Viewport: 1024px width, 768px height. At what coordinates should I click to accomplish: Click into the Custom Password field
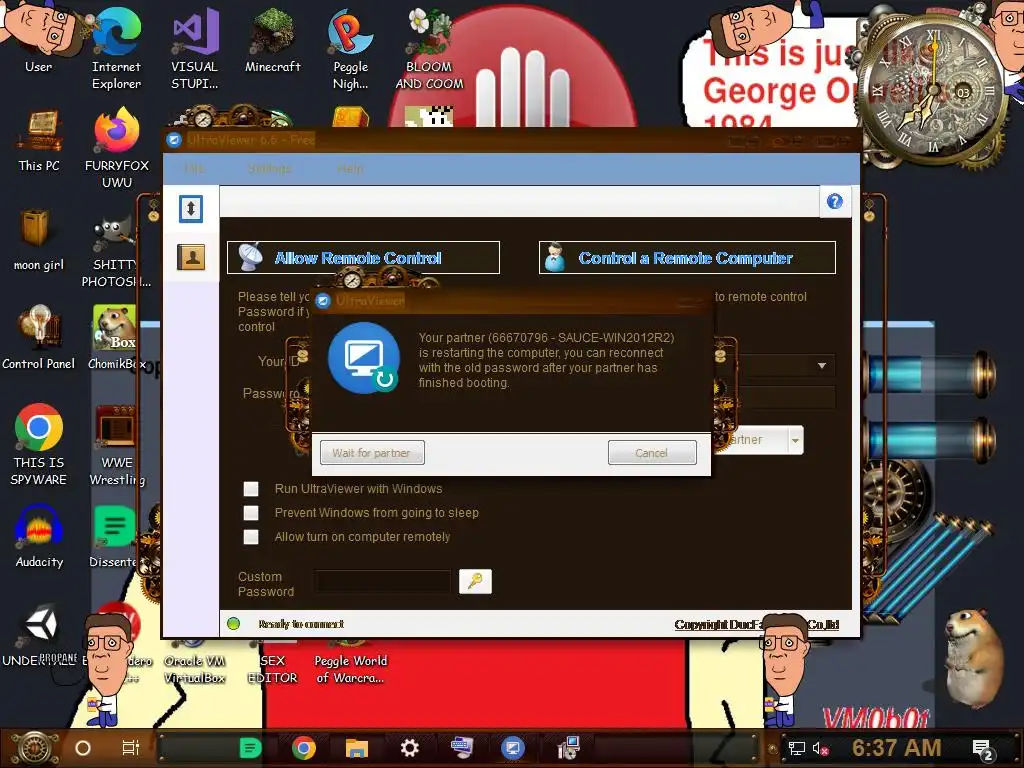[x=383, y=581]
